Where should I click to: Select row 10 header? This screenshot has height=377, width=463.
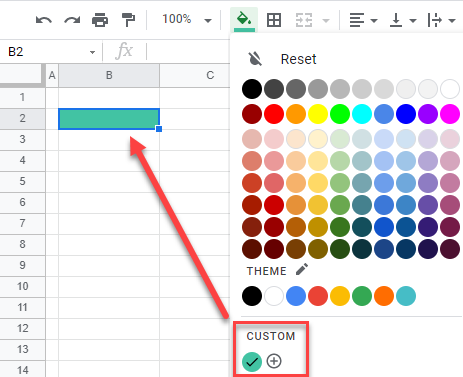pyautogui.click(x=22, y=286)
